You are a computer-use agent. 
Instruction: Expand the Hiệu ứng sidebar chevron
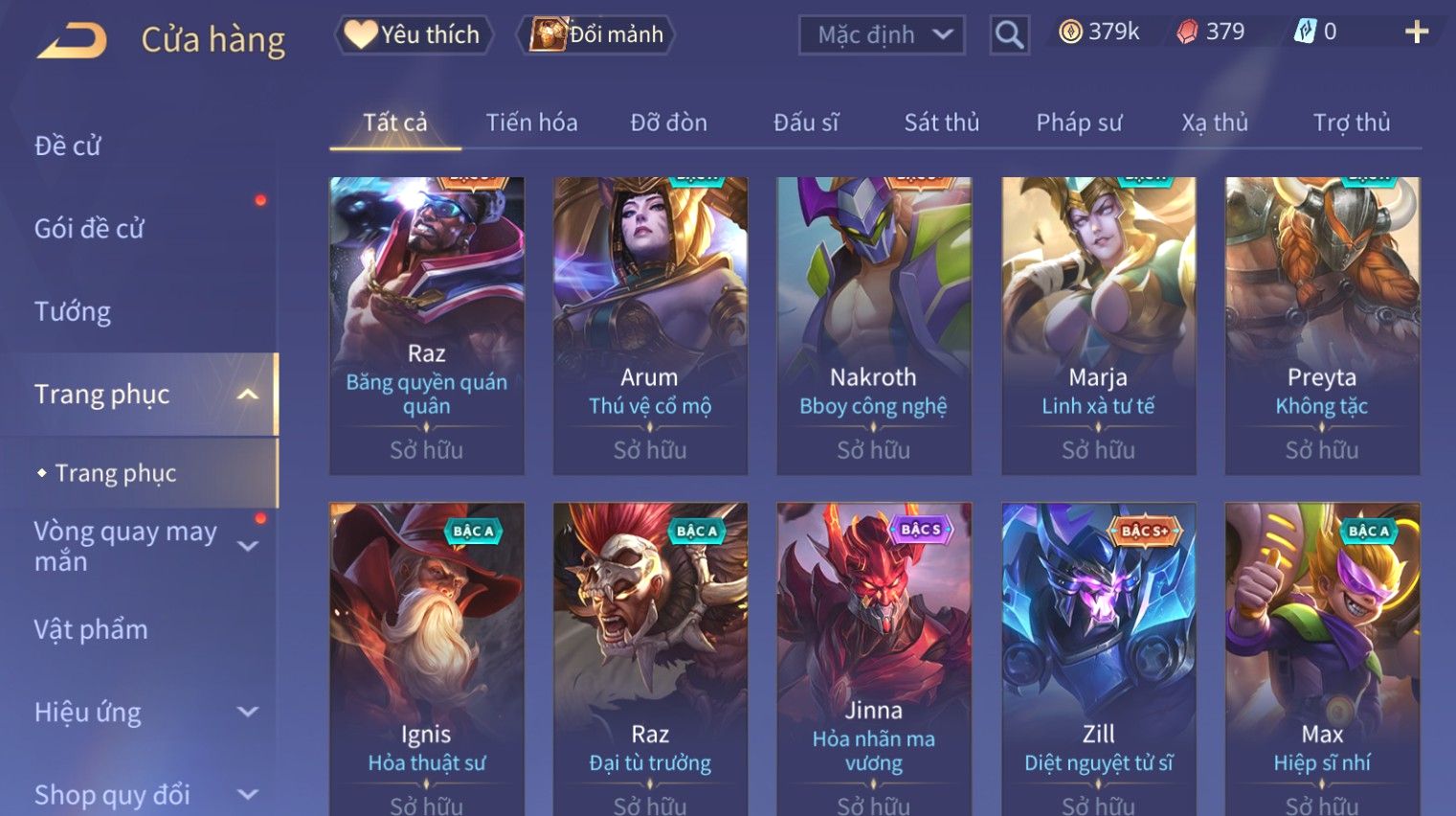pyautogui.click(x=248, y=712)
